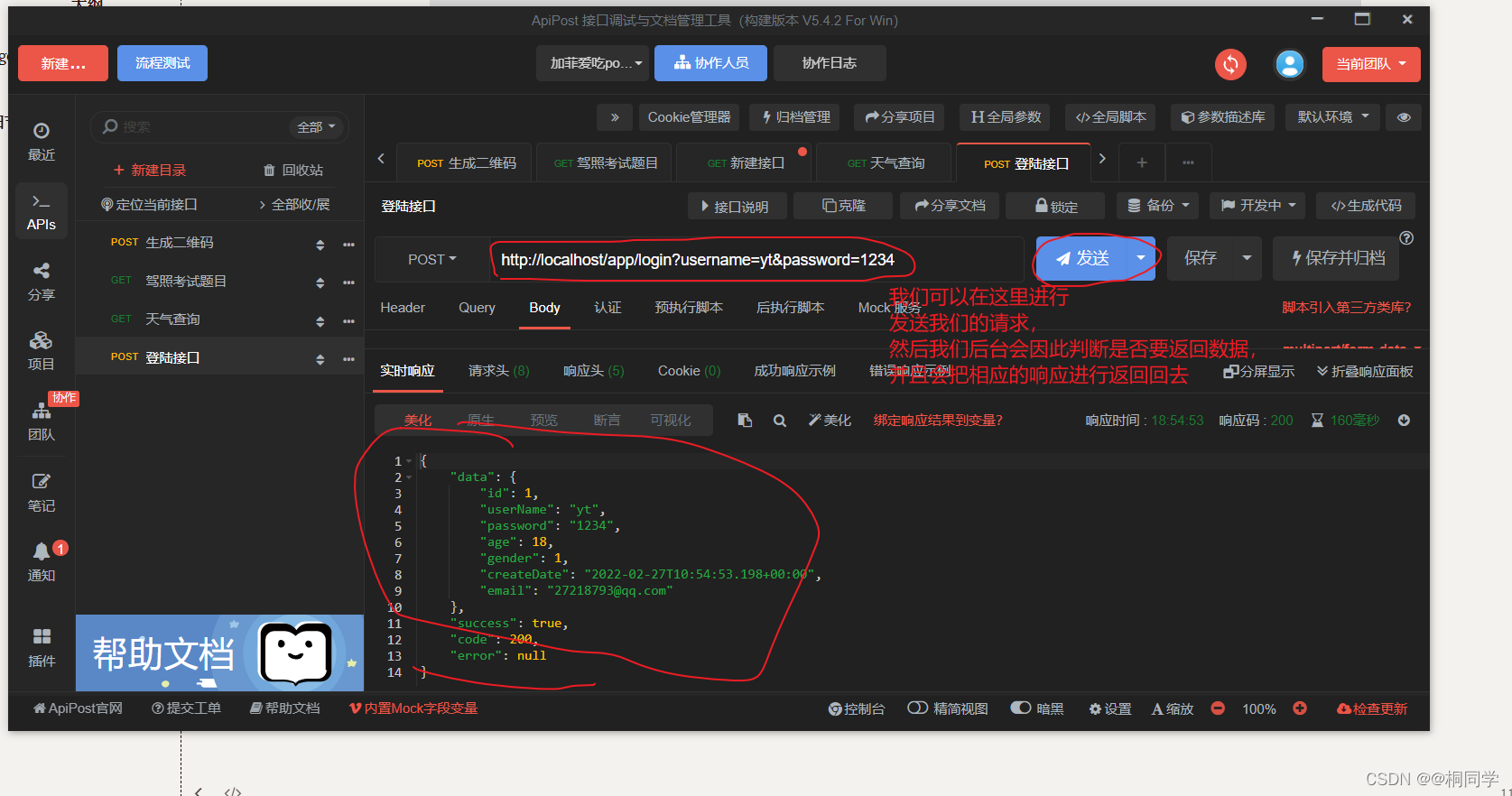Click 脚本引入第三方类库? link
Screen dimensions: 1512x796
pos(1346,308)
